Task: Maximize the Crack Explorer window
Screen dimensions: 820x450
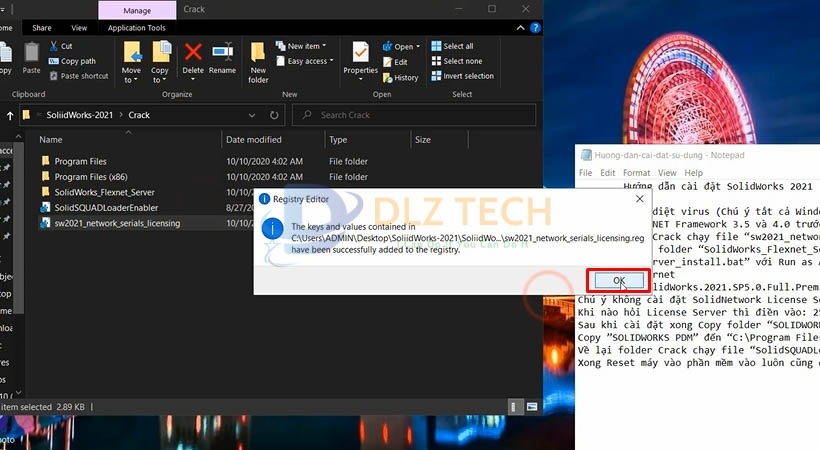Action: click(x=492, y=9)
